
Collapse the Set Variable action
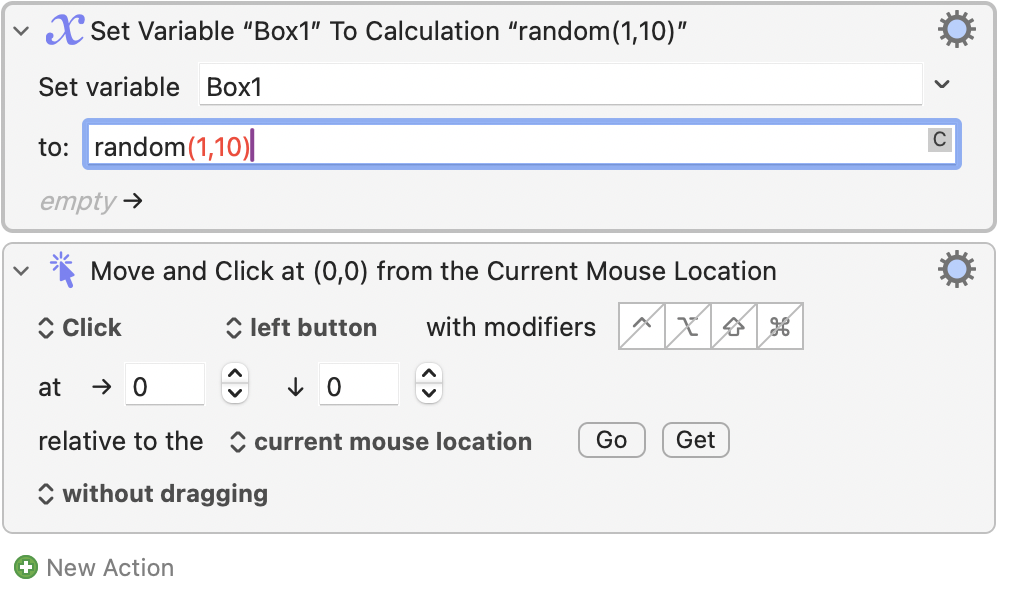pos(21,32)
